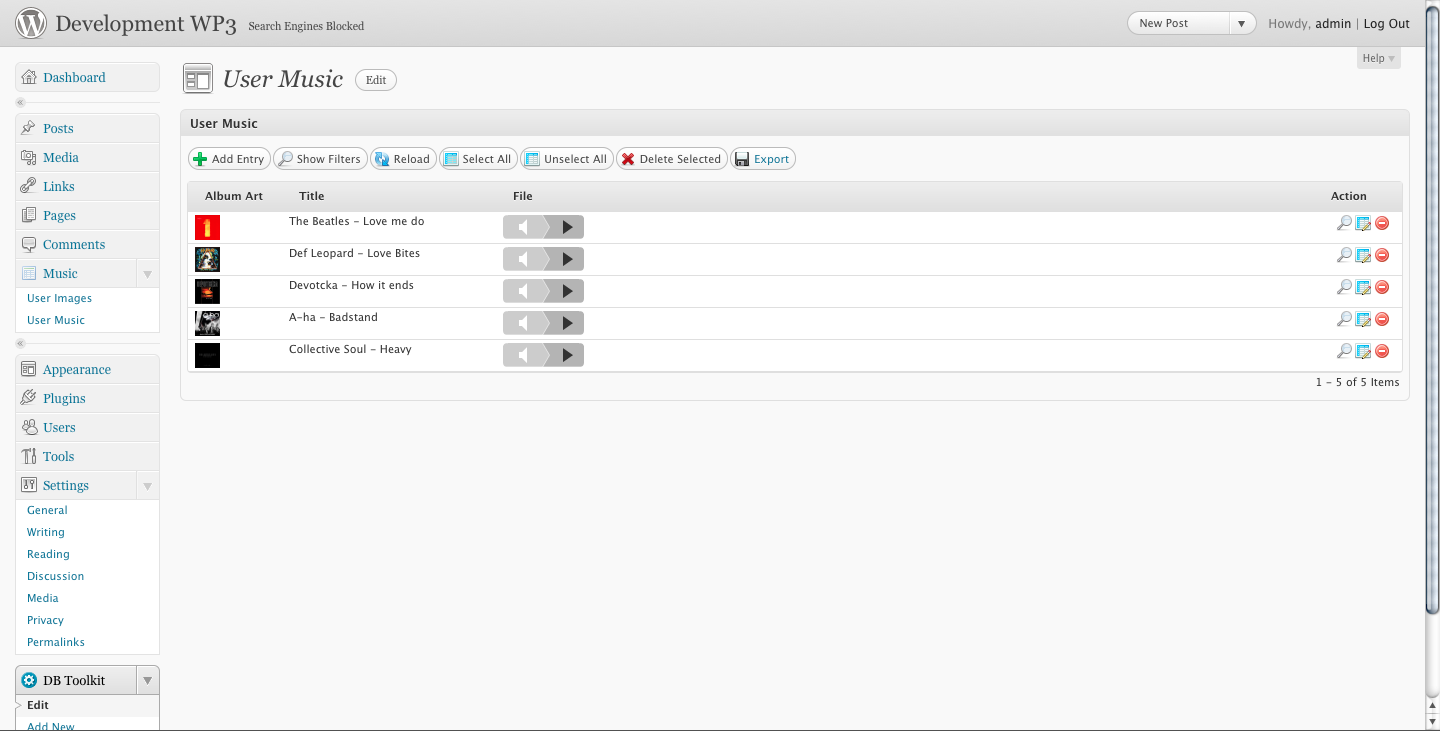Viewport: 1440px width, 731px height.
Task: Click the Beatles album art thumbnail
Action: tap(207, 227)
